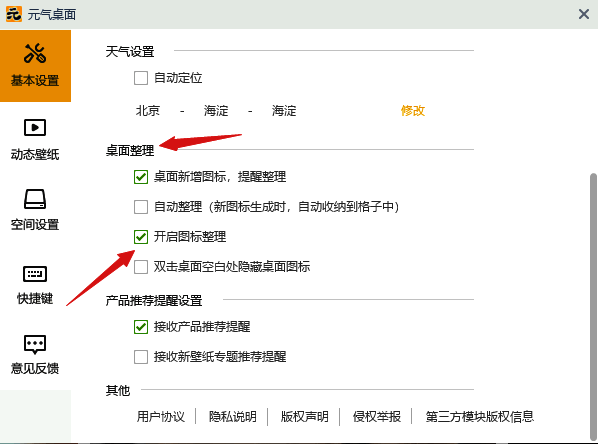This screenshot has width=598, height=444.
Task: Select 基本设置 tab label
Action: coord(35,80)
